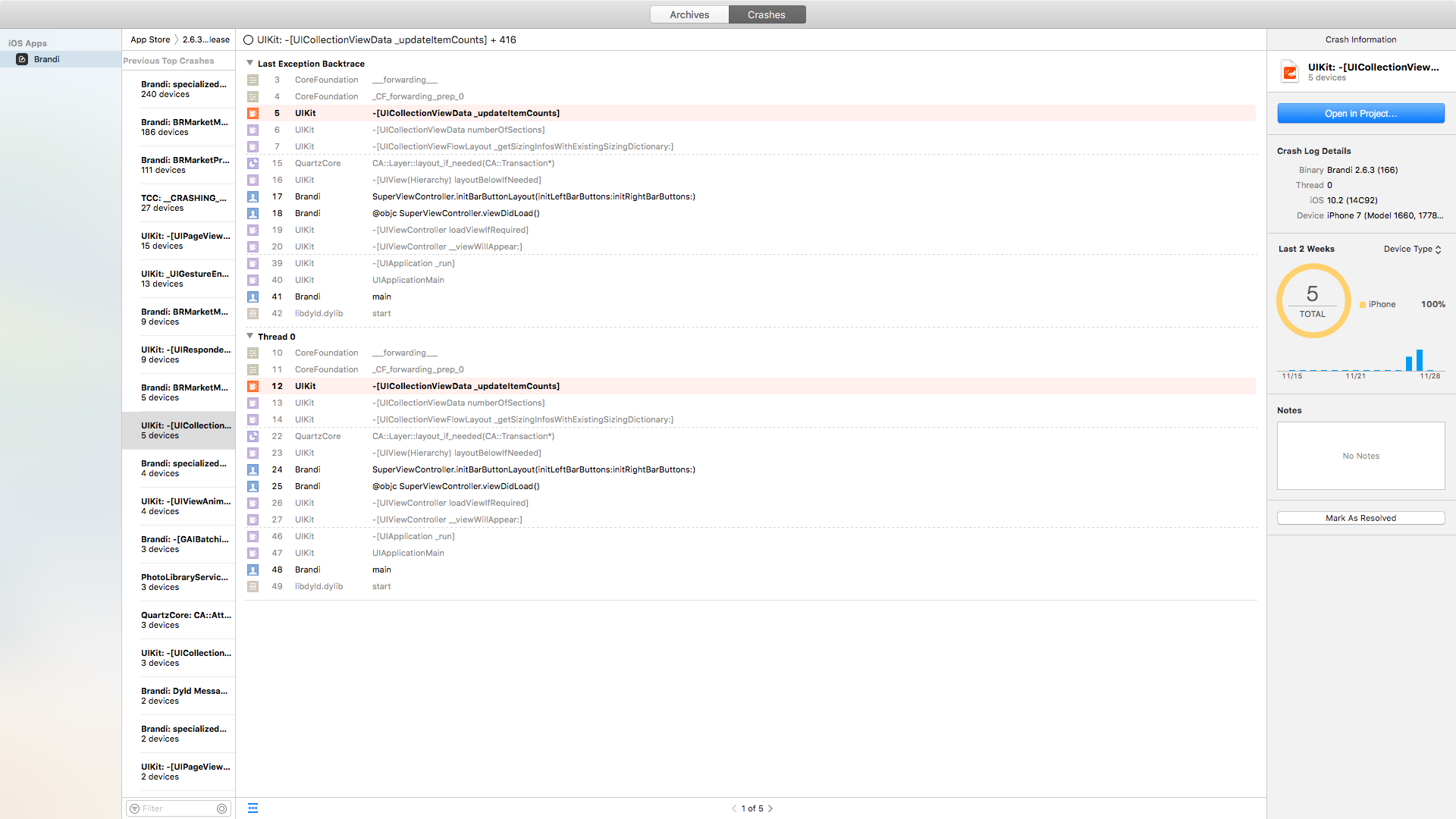Click QuartzCore icon on frame 15
Screen dimensions: 1456x819
click(253, 163)
